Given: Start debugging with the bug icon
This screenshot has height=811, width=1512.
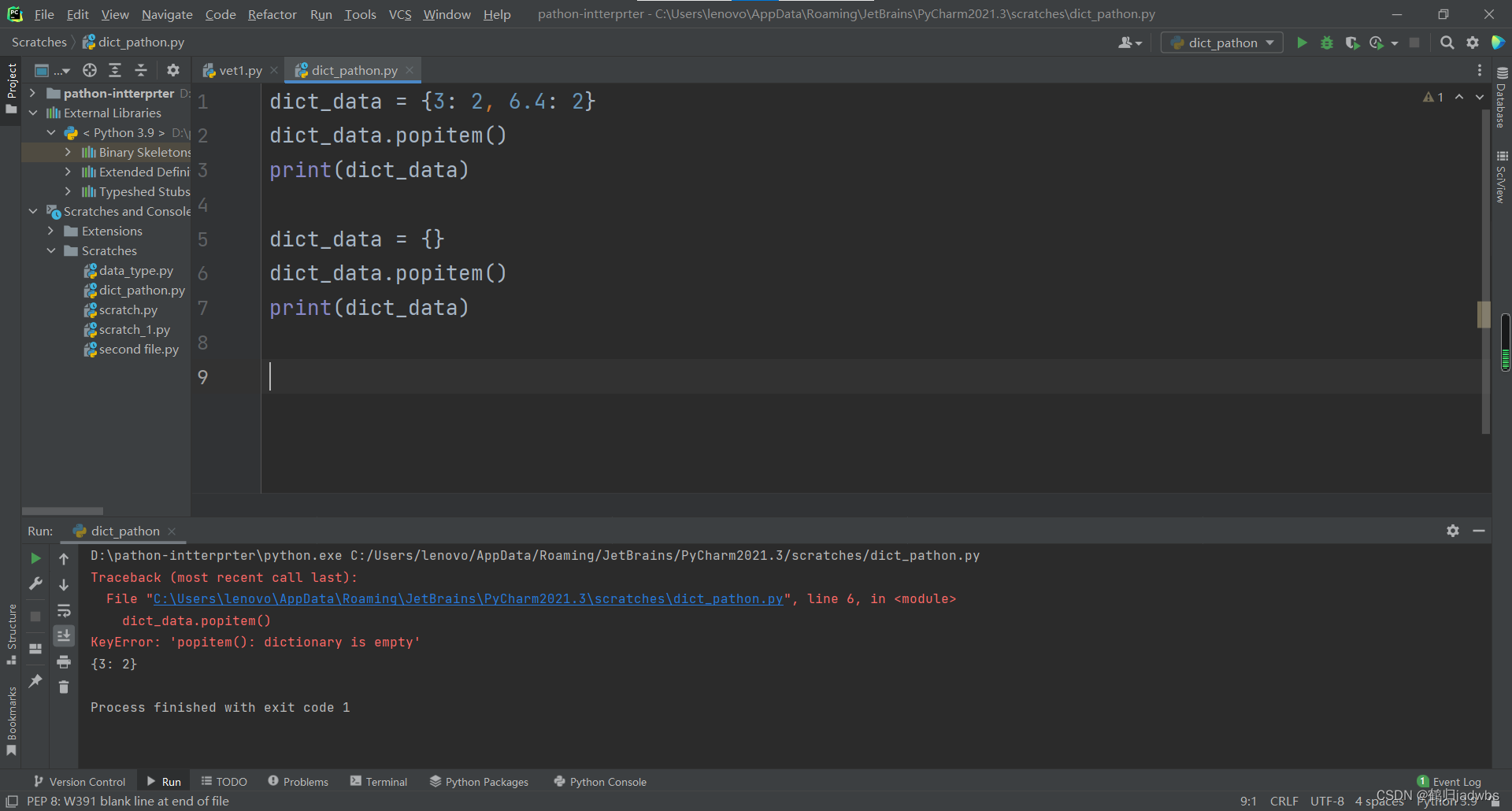Looking at the screenshot, I should 1327,43.
